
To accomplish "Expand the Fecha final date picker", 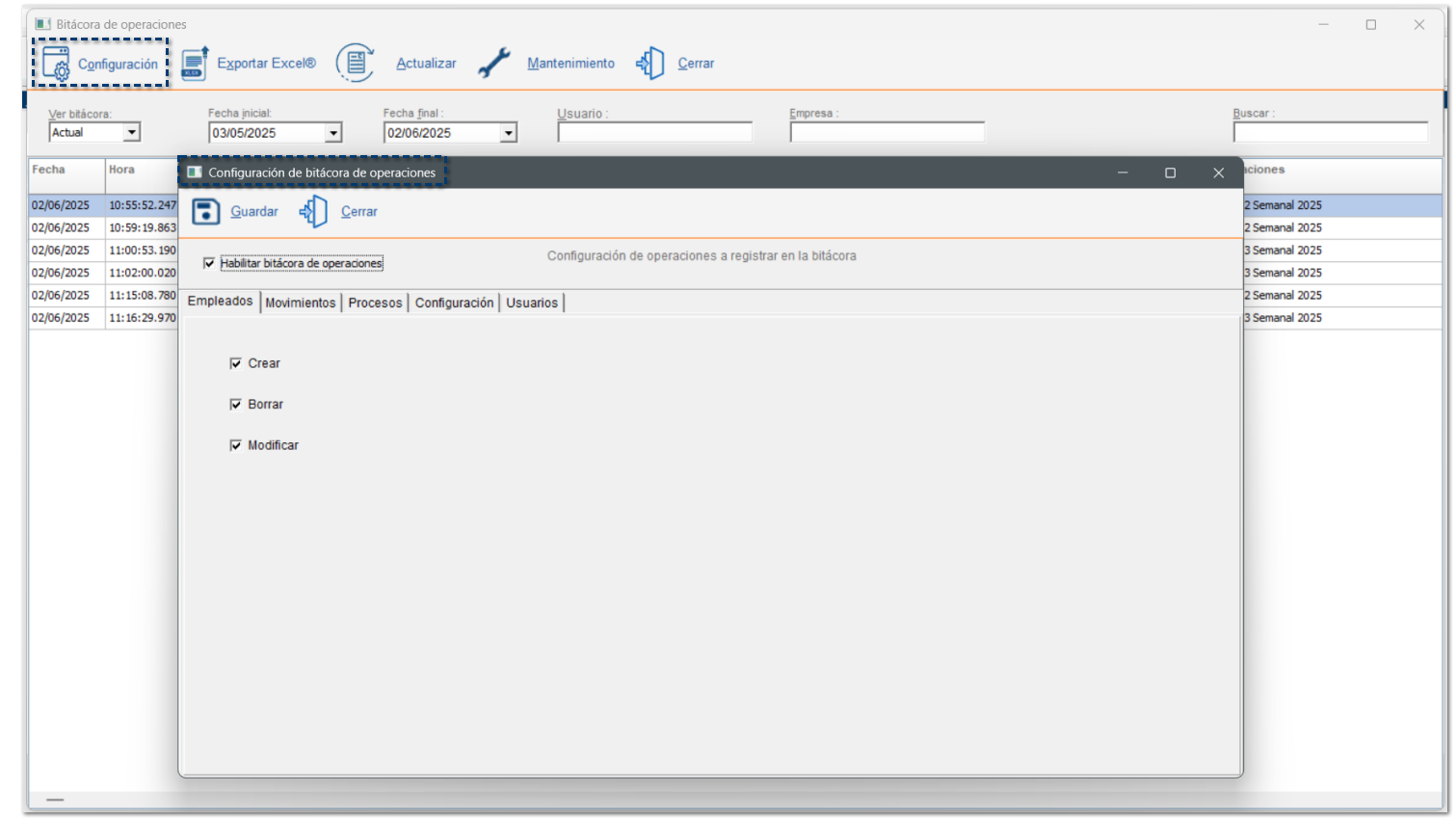I will pos(508,133).
